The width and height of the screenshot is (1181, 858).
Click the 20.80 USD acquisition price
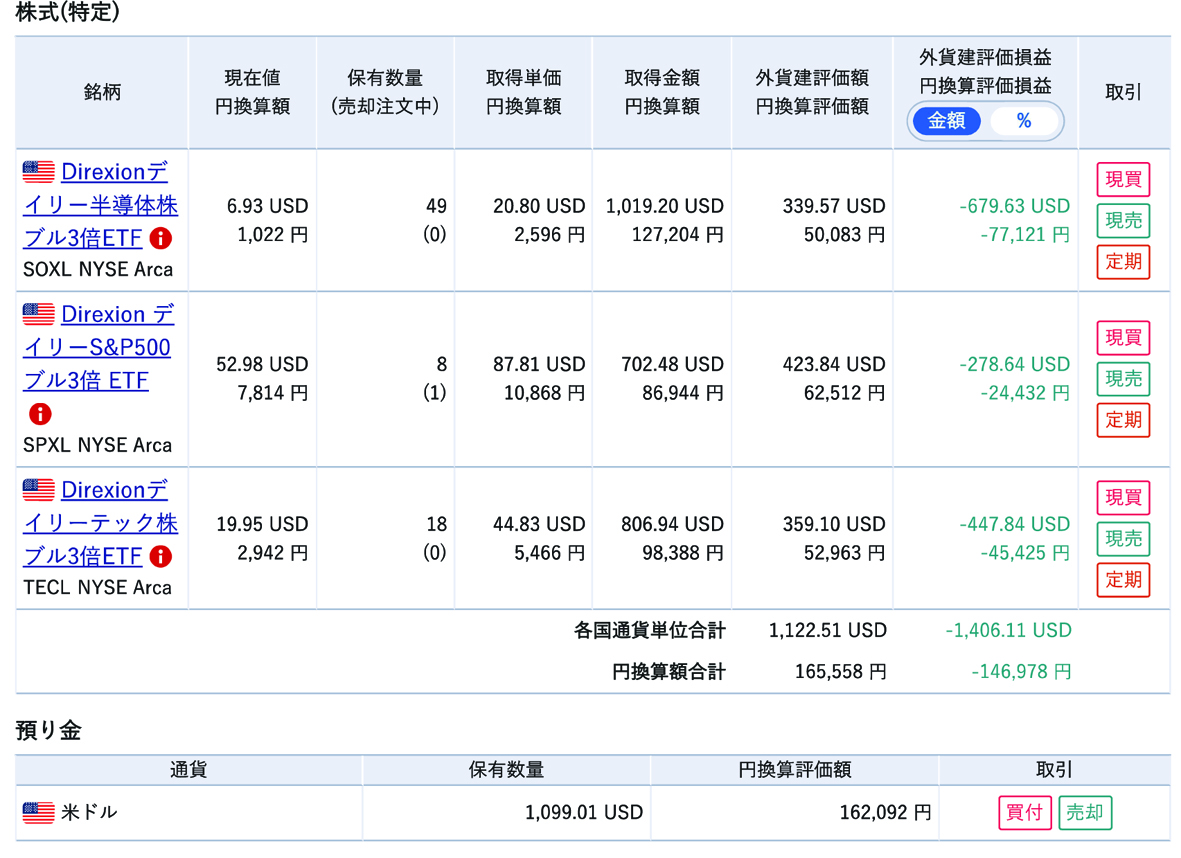(539, 206)
